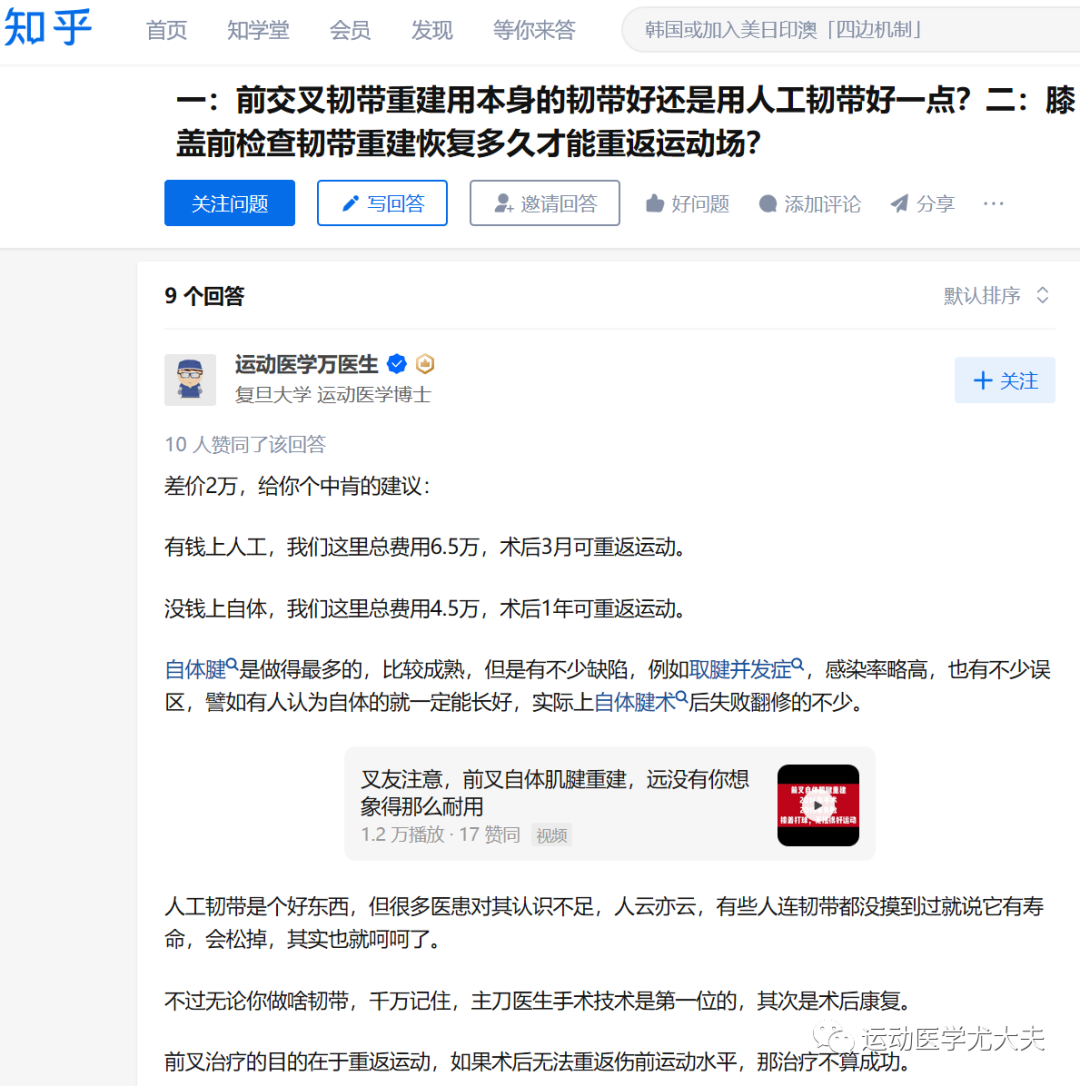
Task: Click the 写回答 button
Action: coord(382,203)
